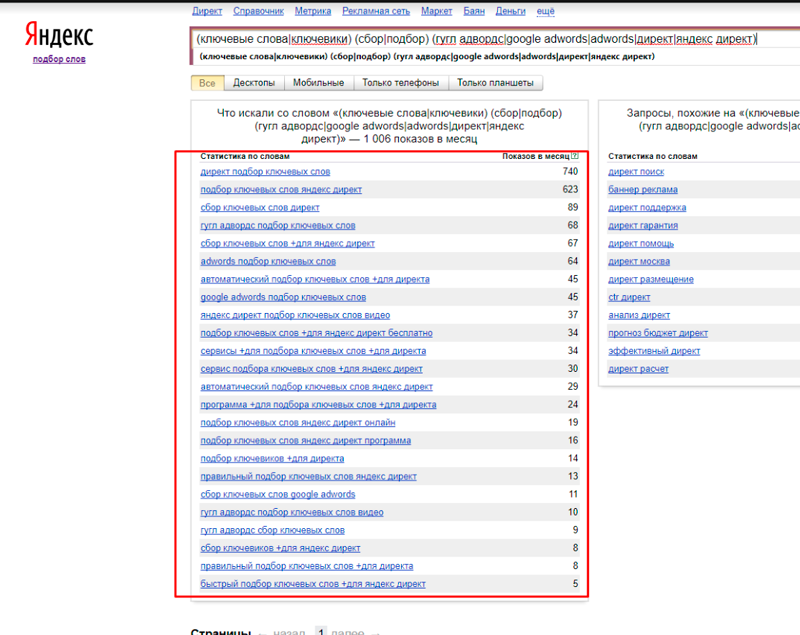Image resolution: width=800 pixels, height=635 pixels.
Task: Open автоматический подбор ключевых слов яндекс директ
Action: [x=316, y=387]
